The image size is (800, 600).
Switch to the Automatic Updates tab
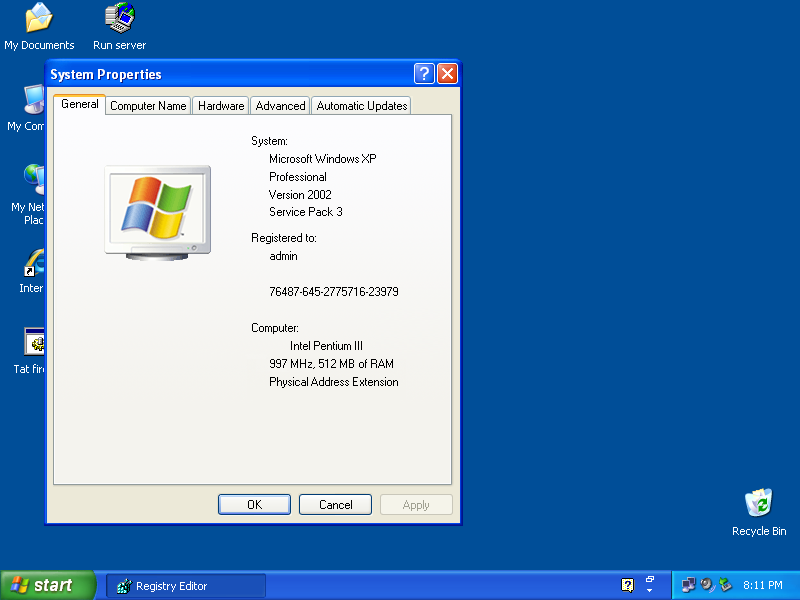[360, 105]
